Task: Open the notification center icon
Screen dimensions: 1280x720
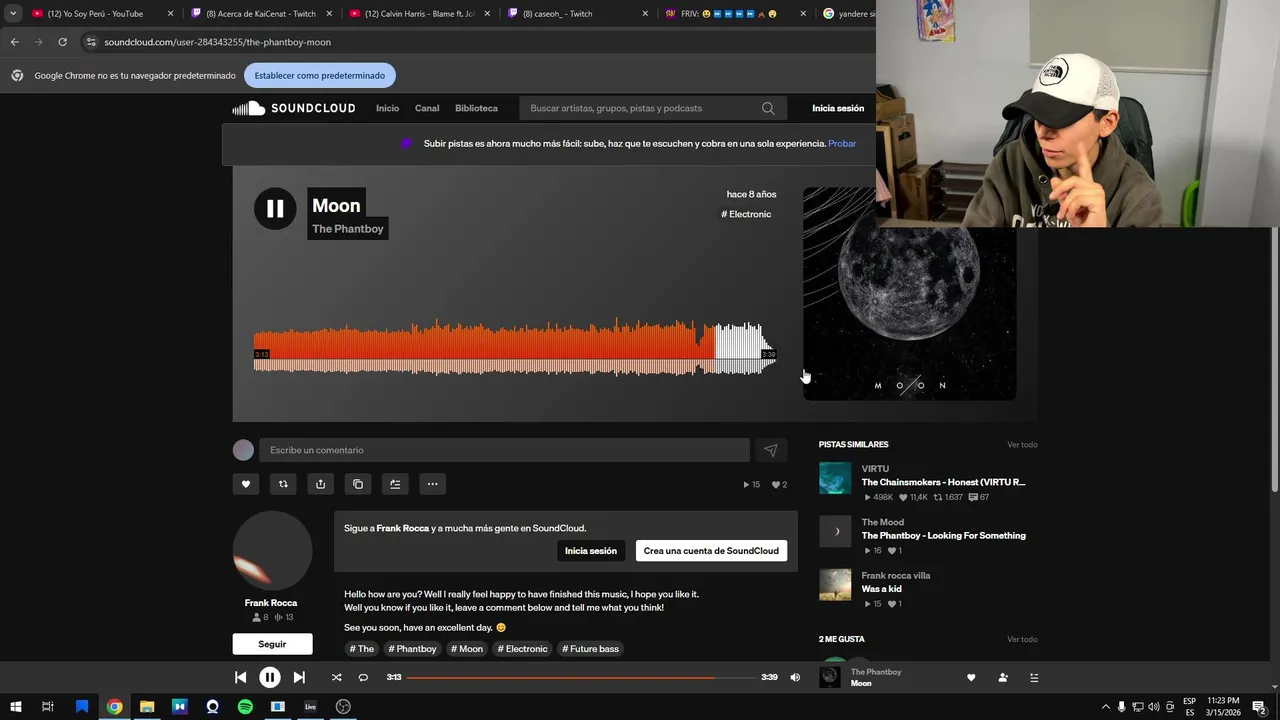Action: click(1260, 706)
